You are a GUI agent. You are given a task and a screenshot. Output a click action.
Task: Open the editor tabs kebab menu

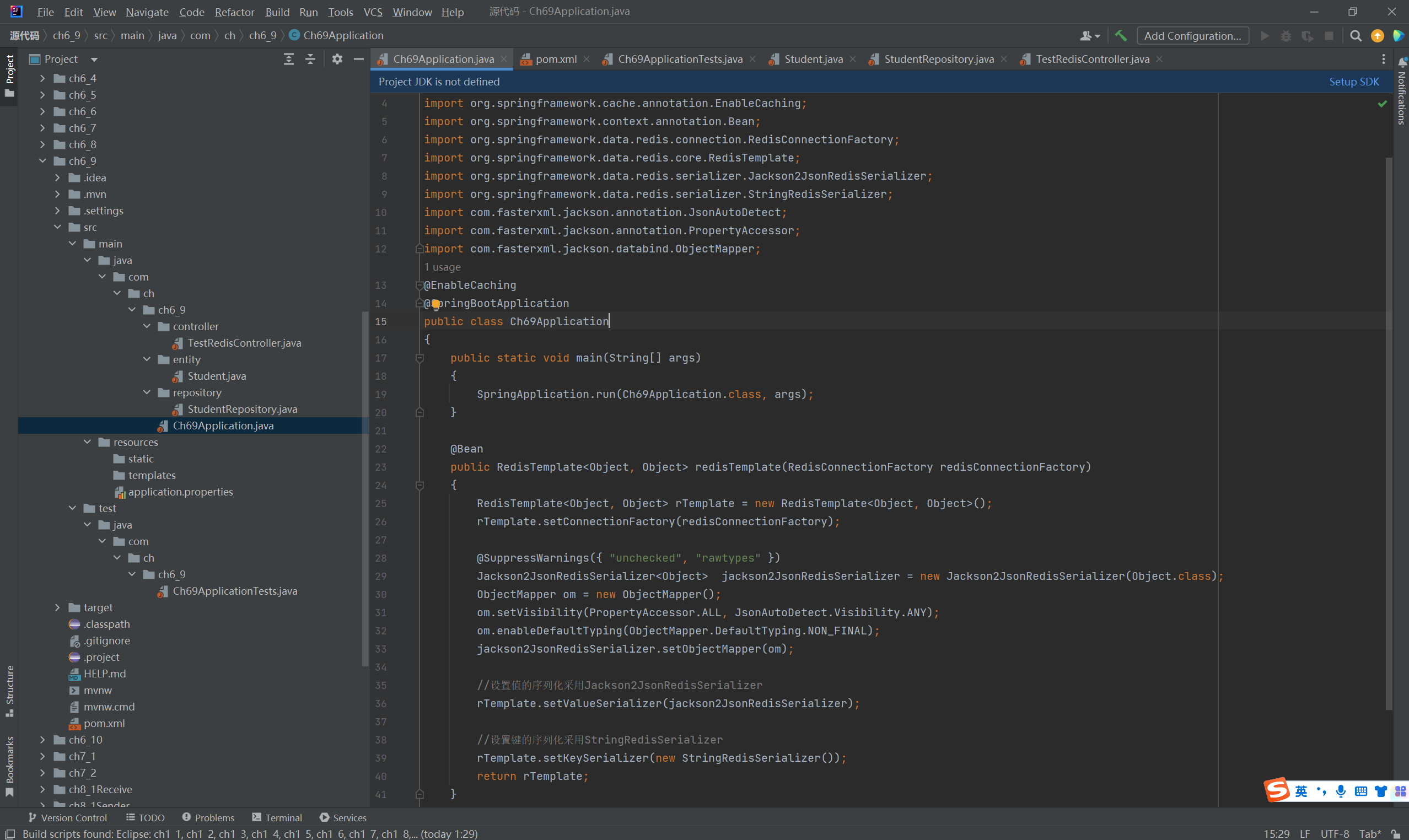pos(1383,59)
